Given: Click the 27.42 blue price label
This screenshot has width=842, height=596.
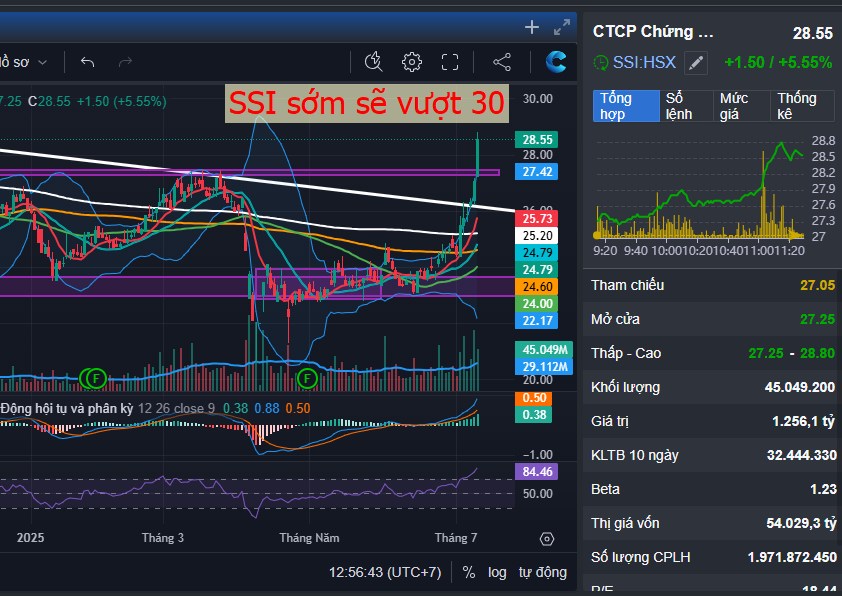Looking at the screenshot, I should coord(537,172).
